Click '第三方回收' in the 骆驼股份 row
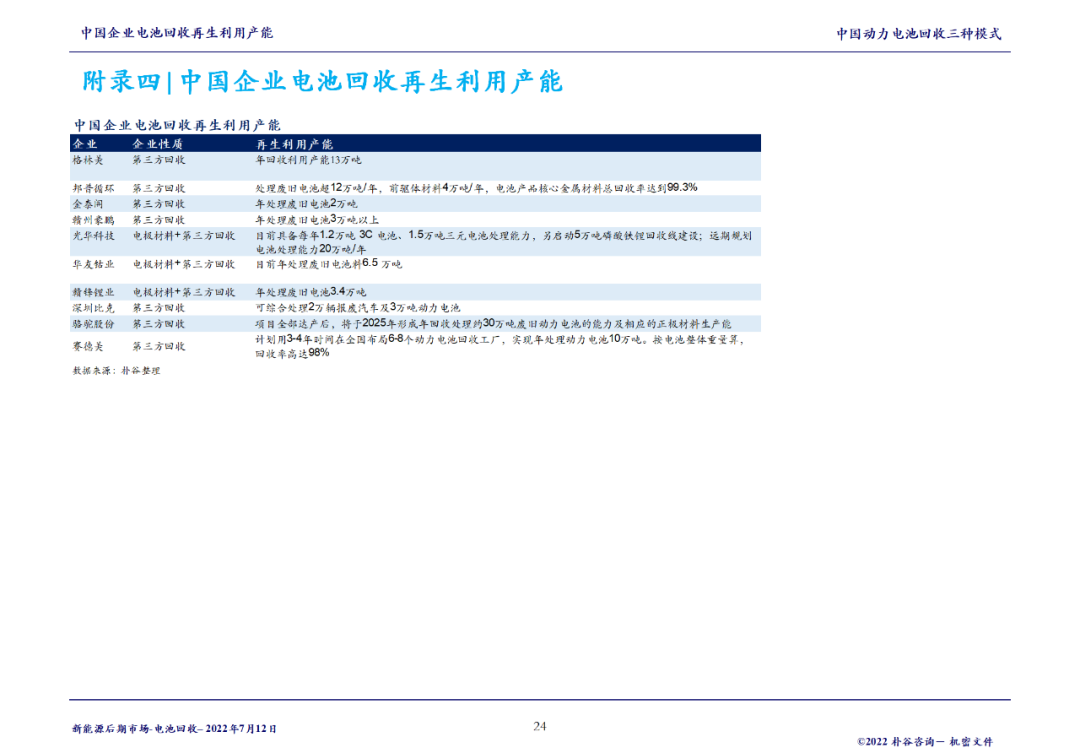This screenshot has width=1080, height=748. tap(159, 324)
